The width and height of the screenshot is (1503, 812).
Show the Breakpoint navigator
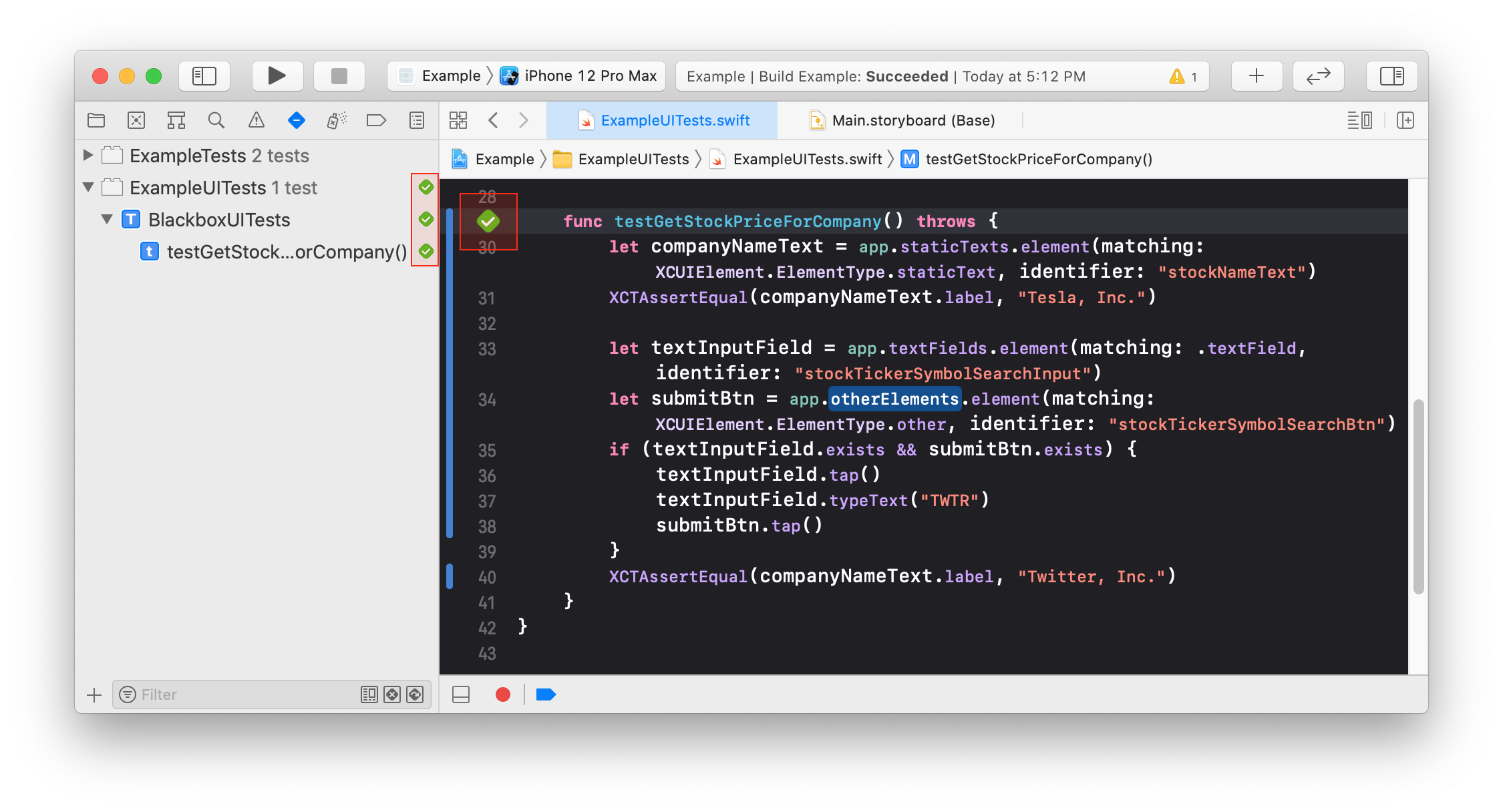(x=377, y=120)
